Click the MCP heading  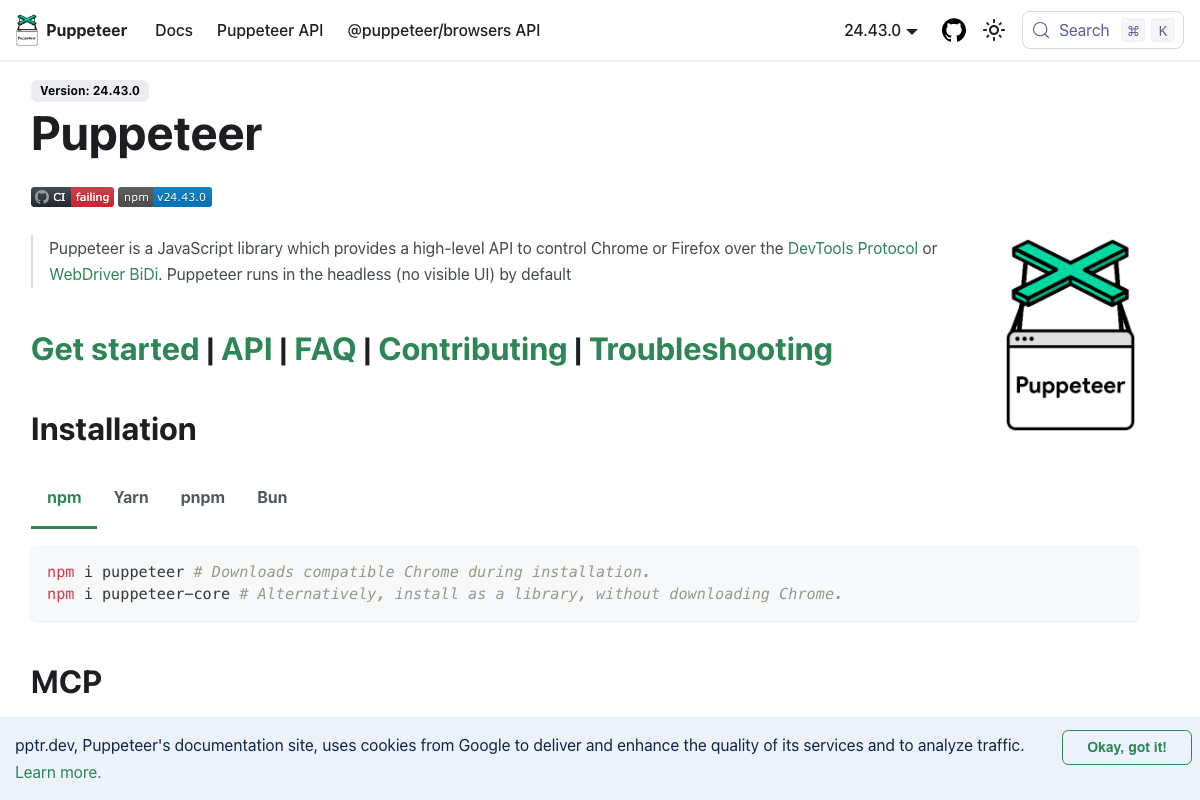pos(67,682)
